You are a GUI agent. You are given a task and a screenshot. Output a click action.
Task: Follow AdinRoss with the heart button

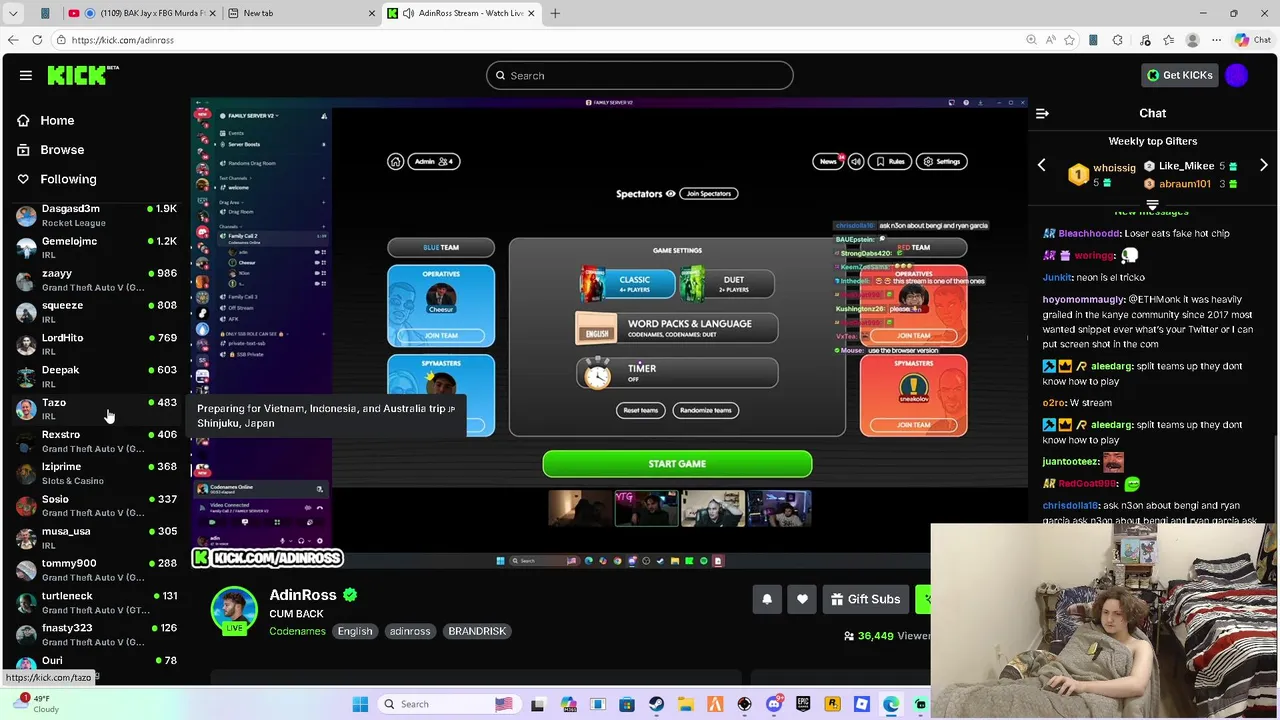coord(802,599)
